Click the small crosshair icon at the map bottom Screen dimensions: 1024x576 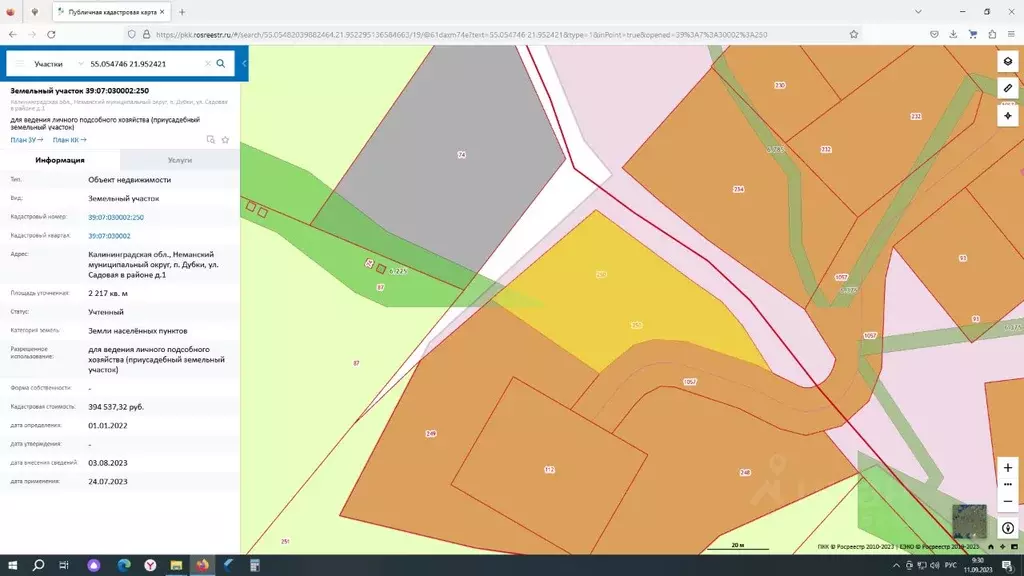pos(1002,547)
